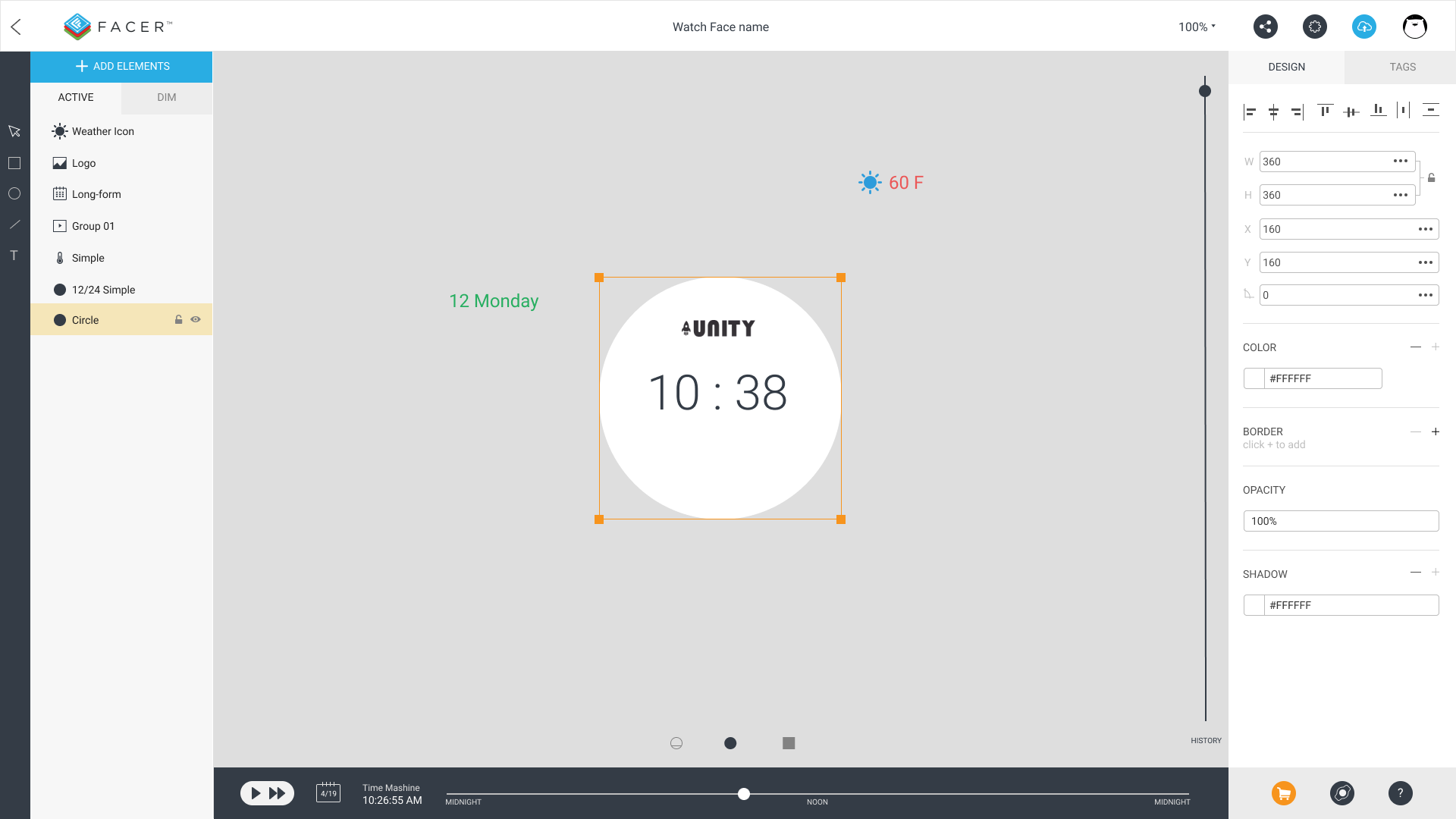Viewport: 1456px width, 819px height.
Task: Toggle lock on Circle layer
Action: 179,319
